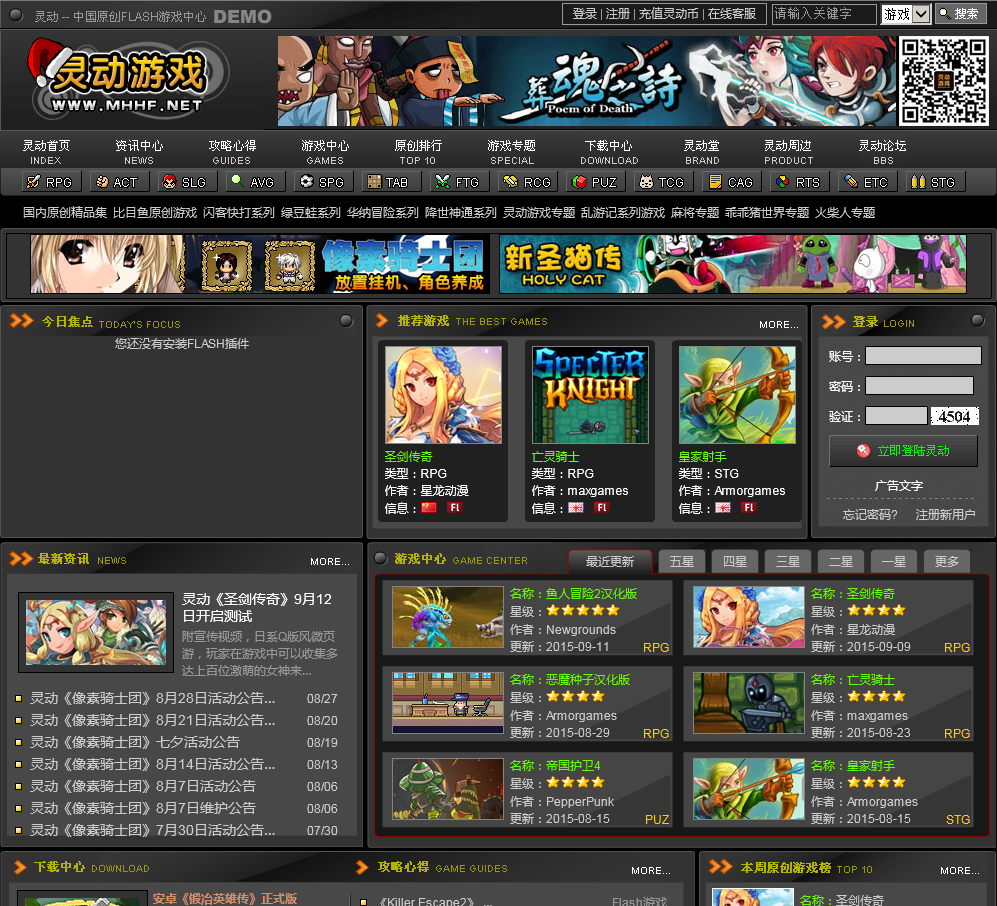Open 鱼人冒险2汉化版 game thumbnail
Screen dimensions: 997x906
coord(448,617)
